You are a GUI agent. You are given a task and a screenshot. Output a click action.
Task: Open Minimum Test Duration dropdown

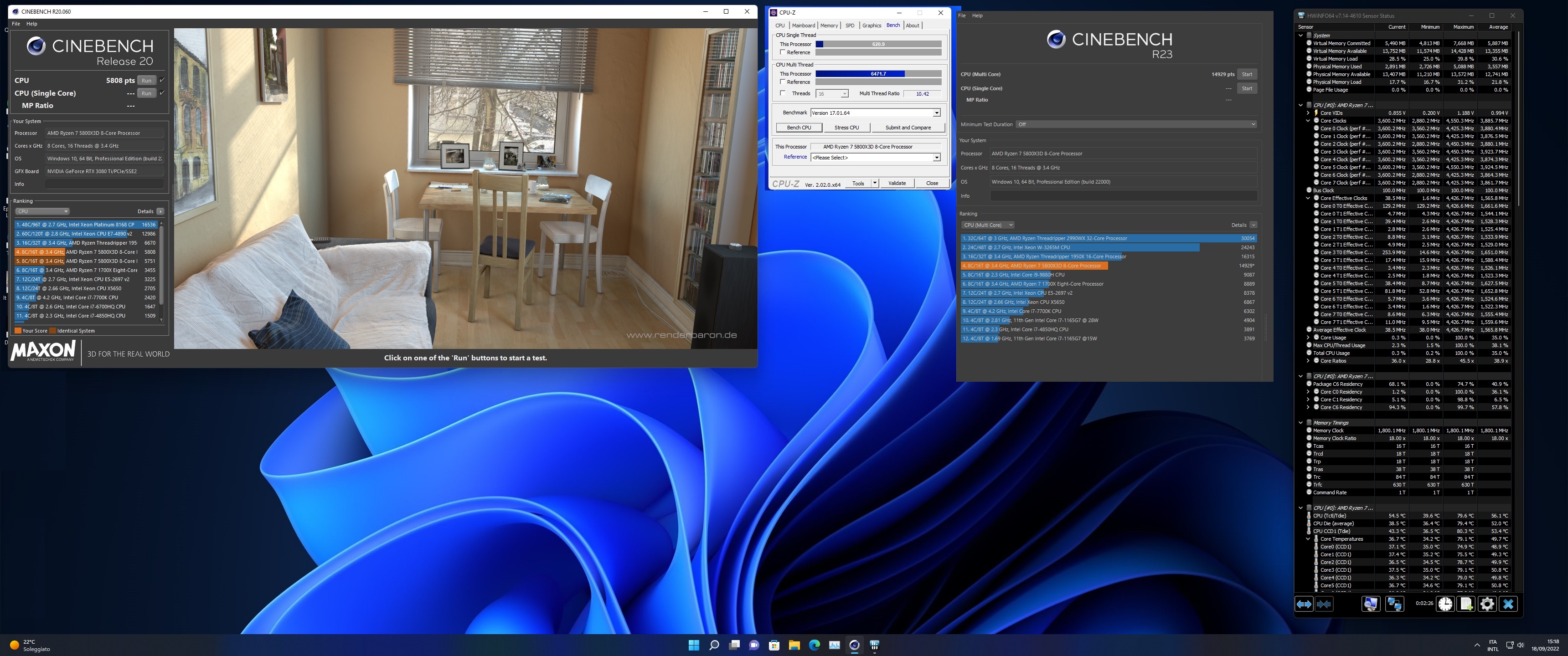tap(1136, 124)
